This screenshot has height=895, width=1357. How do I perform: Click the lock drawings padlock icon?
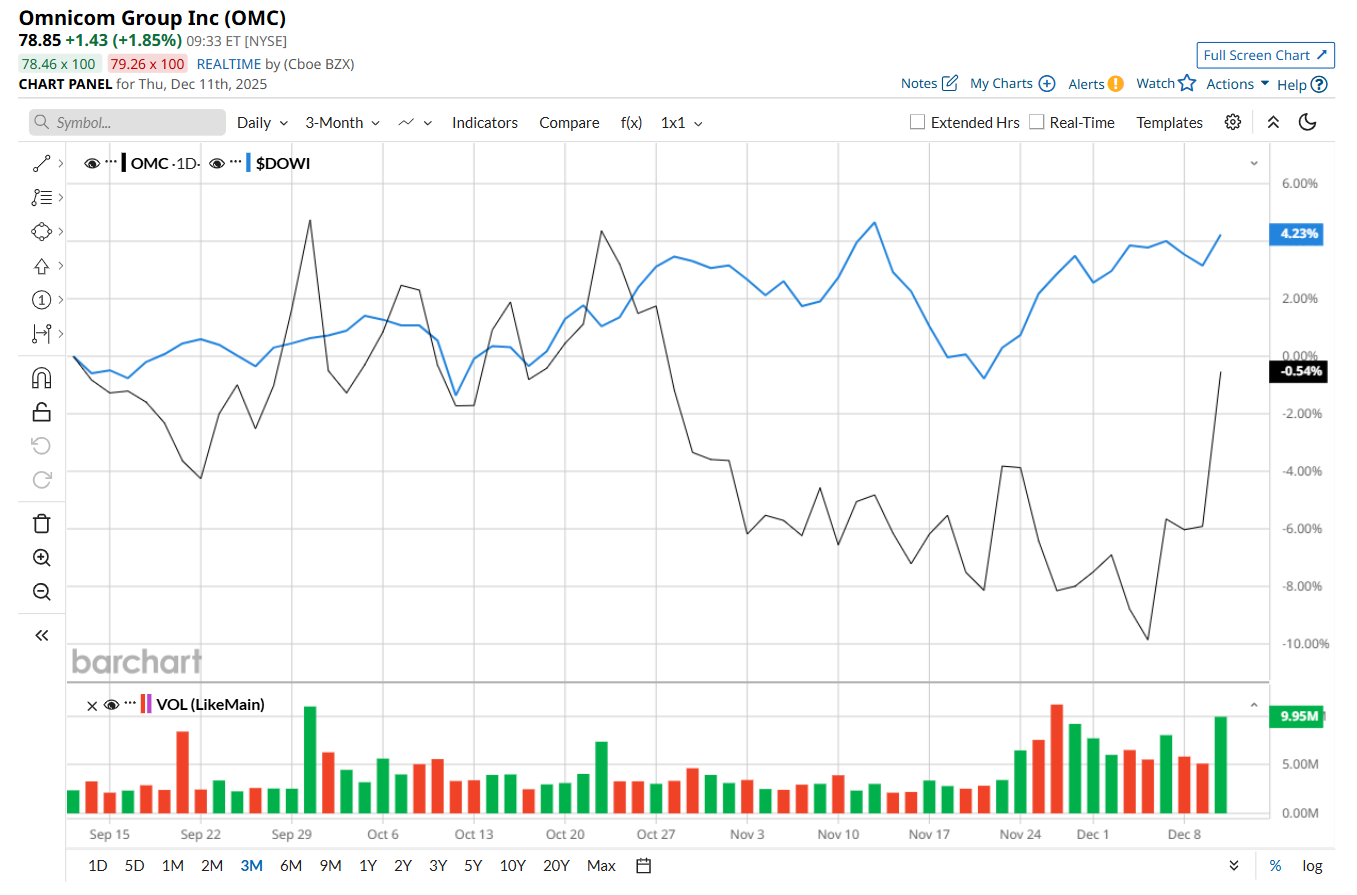[41, 411]
